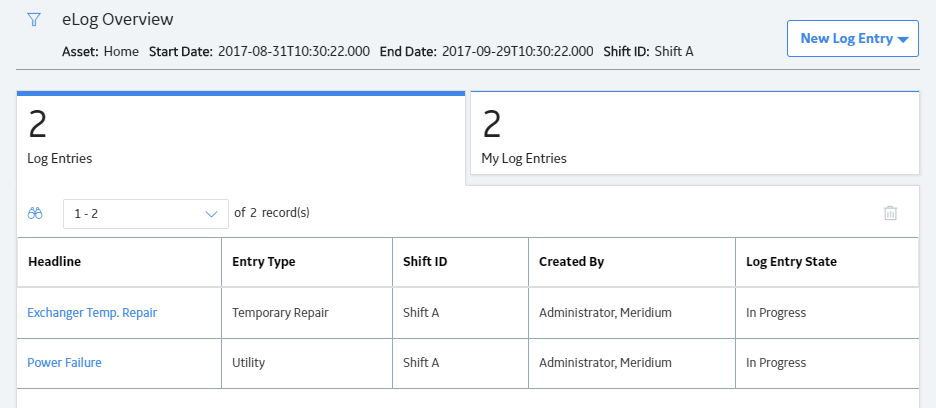Screen dimensions: 936x408
Task: Expand the 1 - 2 records range dropdown
Action: pos(146,214)
